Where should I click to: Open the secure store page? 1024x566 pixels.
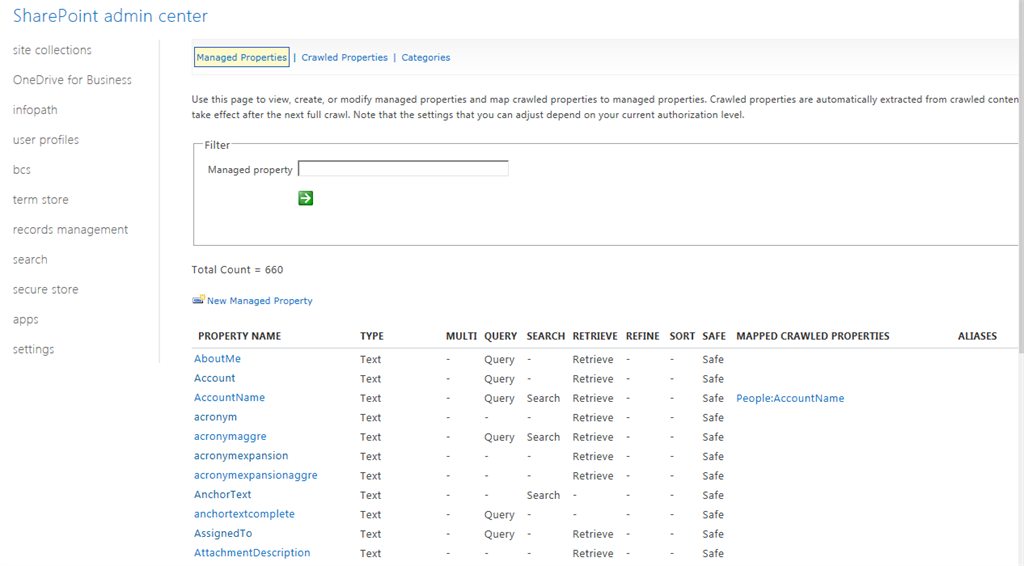pyautogui.click(x=45, y=290)
